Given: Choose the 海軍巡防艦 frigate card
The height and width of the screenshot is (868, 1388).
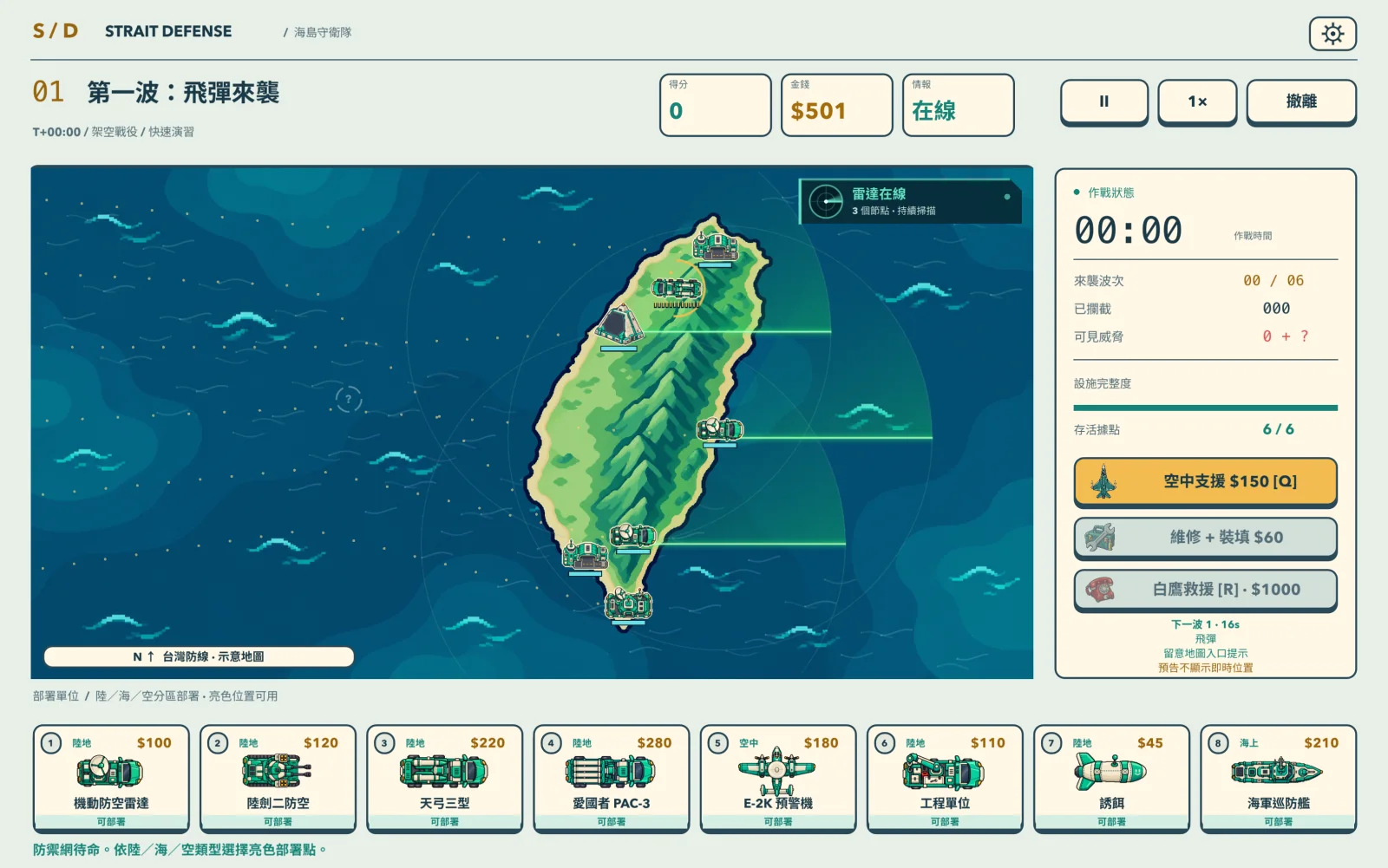Looking at the screenshot, I should [x=1279, y=778].
